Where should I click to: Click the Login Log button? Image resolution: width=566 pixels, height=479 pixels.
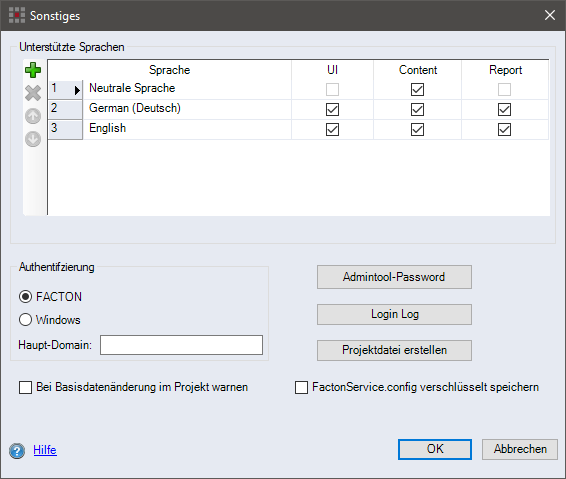tap(394, 314)
